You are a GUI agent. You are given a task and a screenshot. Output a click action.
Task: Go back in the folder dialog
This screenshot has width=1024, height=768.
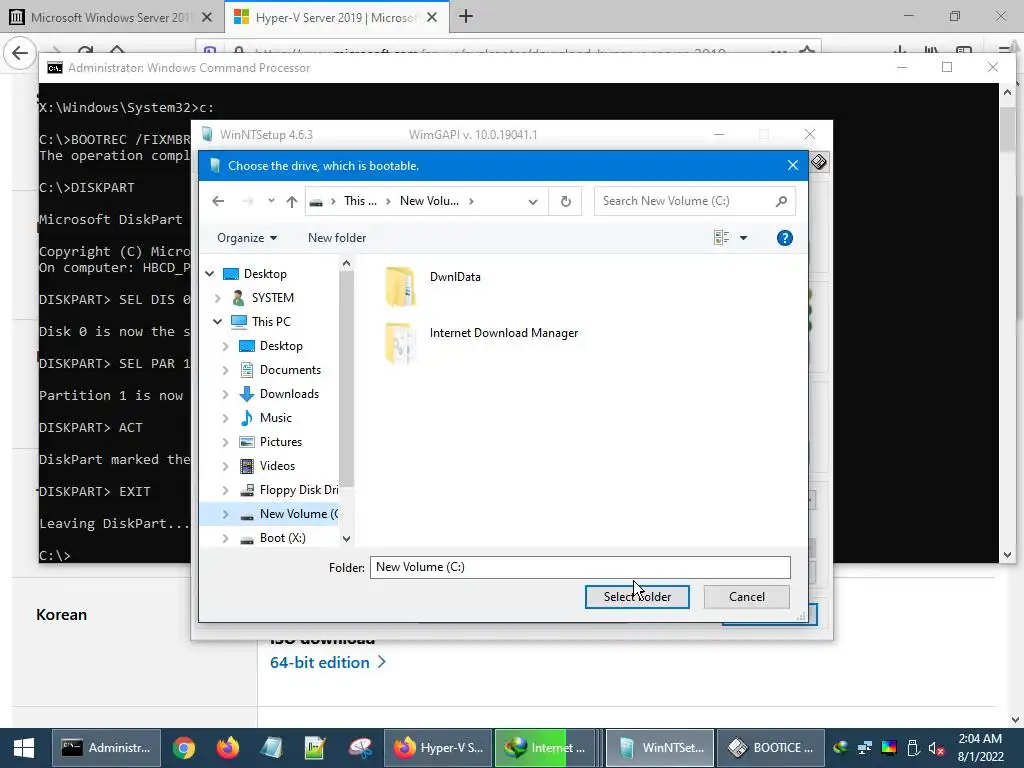218,201
